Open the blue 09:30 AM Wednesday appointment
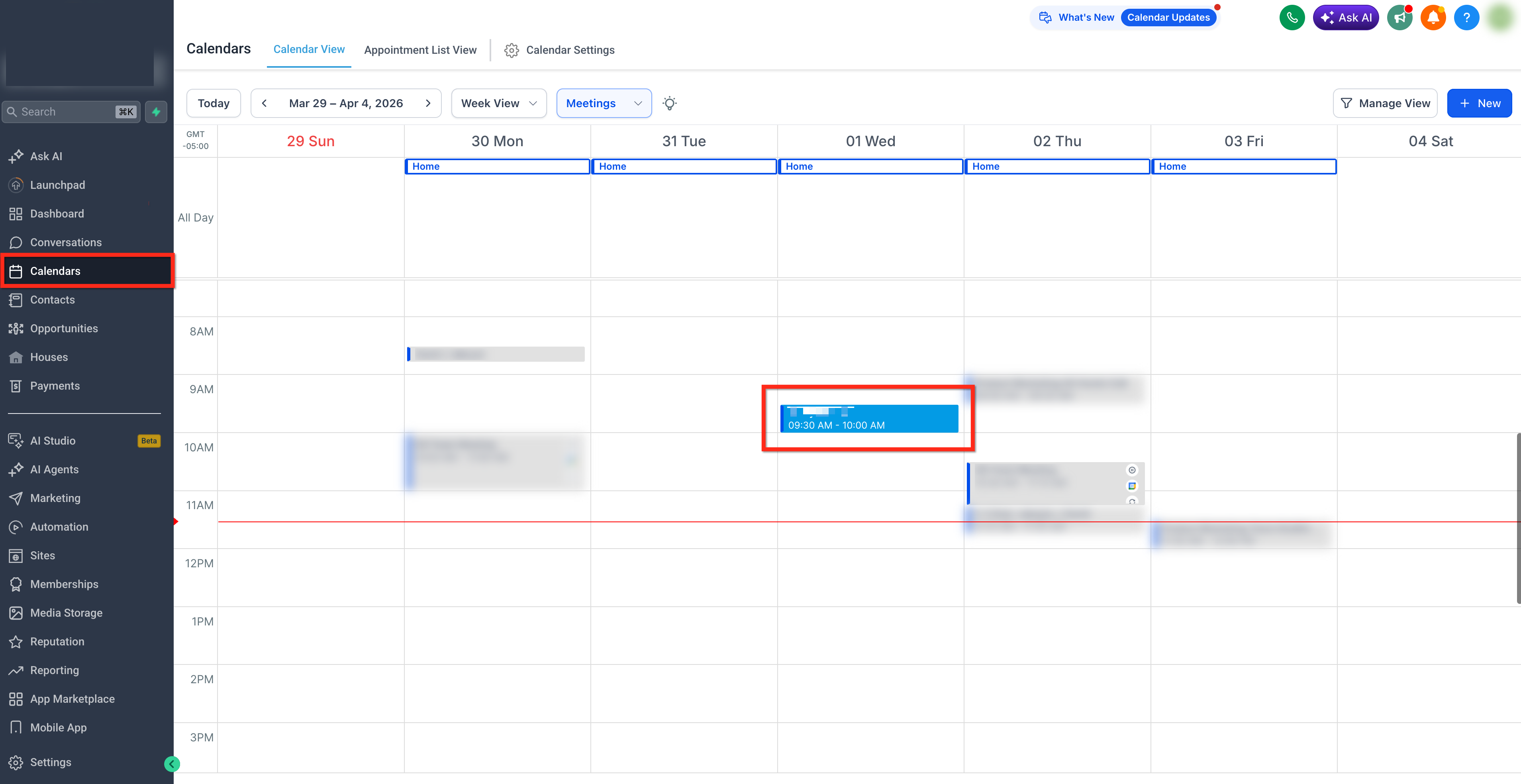The height and width of the screenshot is (784, 1521). [x=869, y=419]
